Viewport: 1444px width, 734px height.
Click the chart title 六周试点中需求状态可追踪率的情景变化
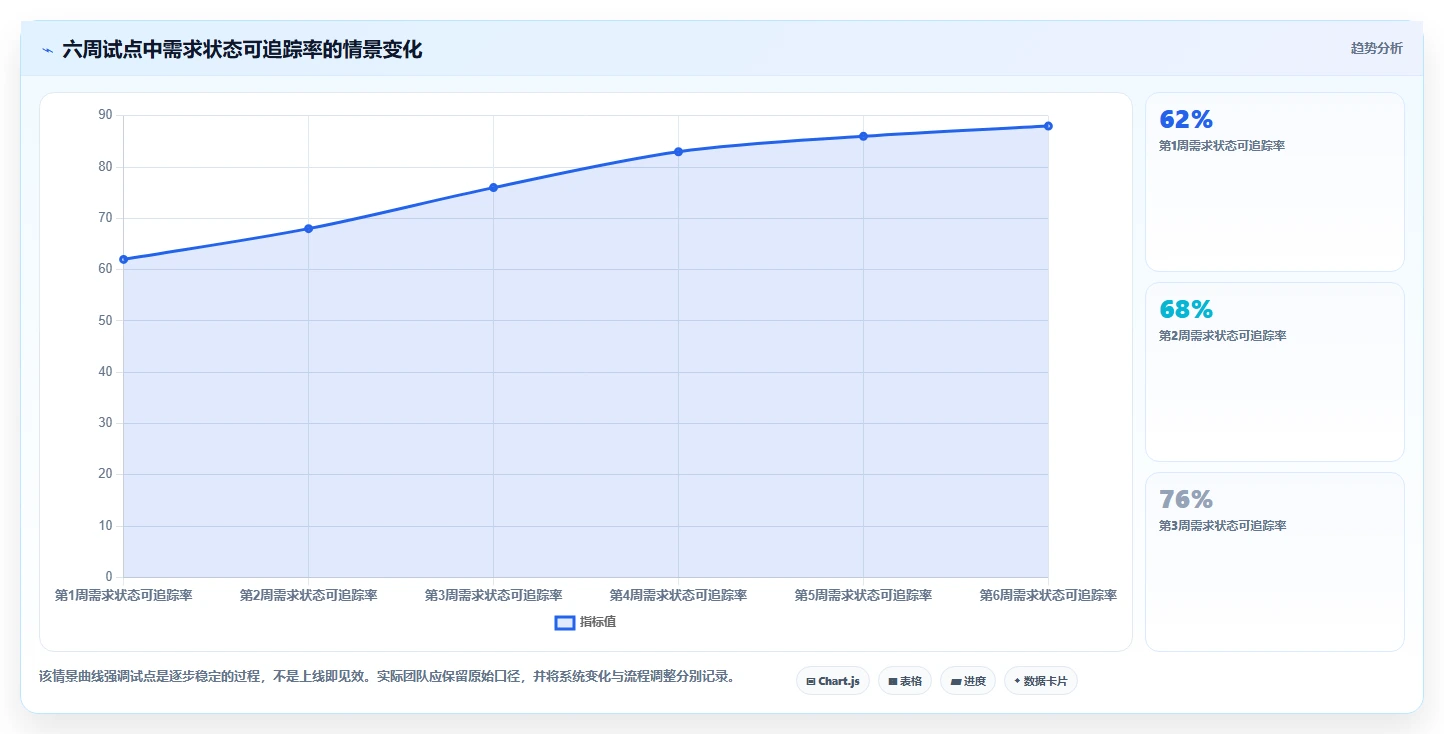point(242,49)
